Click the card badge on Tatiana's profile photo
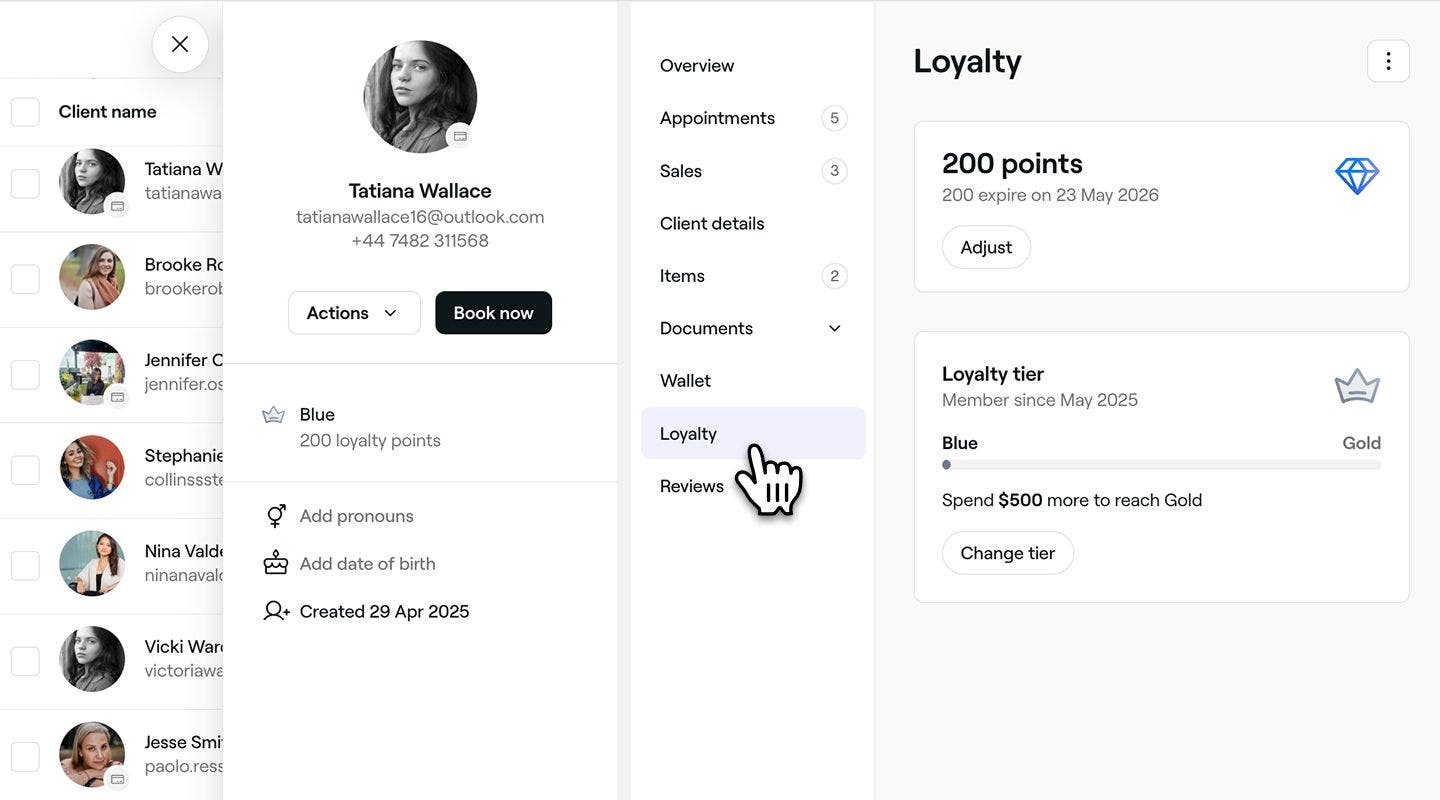The width and height of the screenshot is (1440, 800). 459,136
